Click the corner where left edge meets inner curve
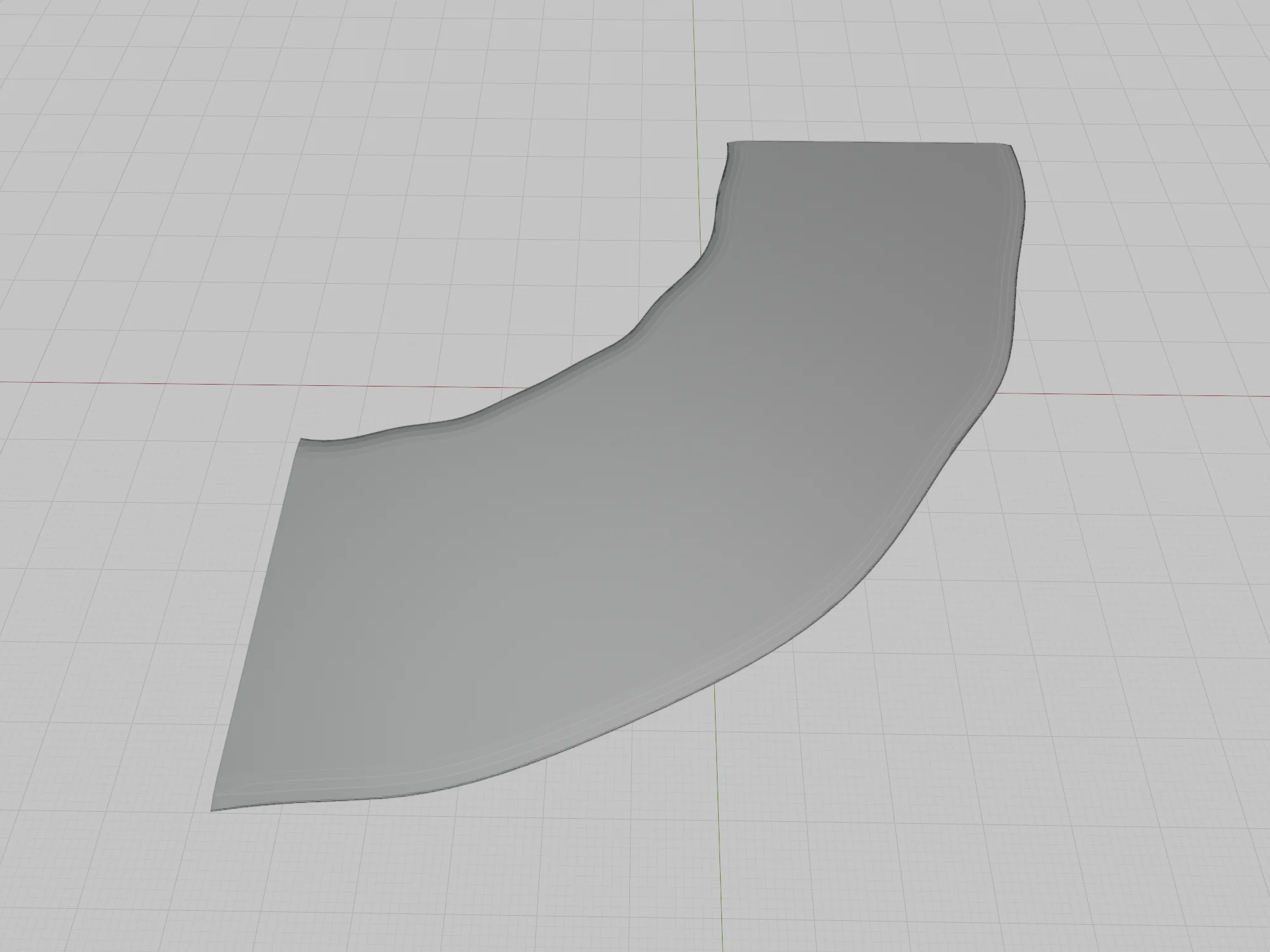 point(302,439)
